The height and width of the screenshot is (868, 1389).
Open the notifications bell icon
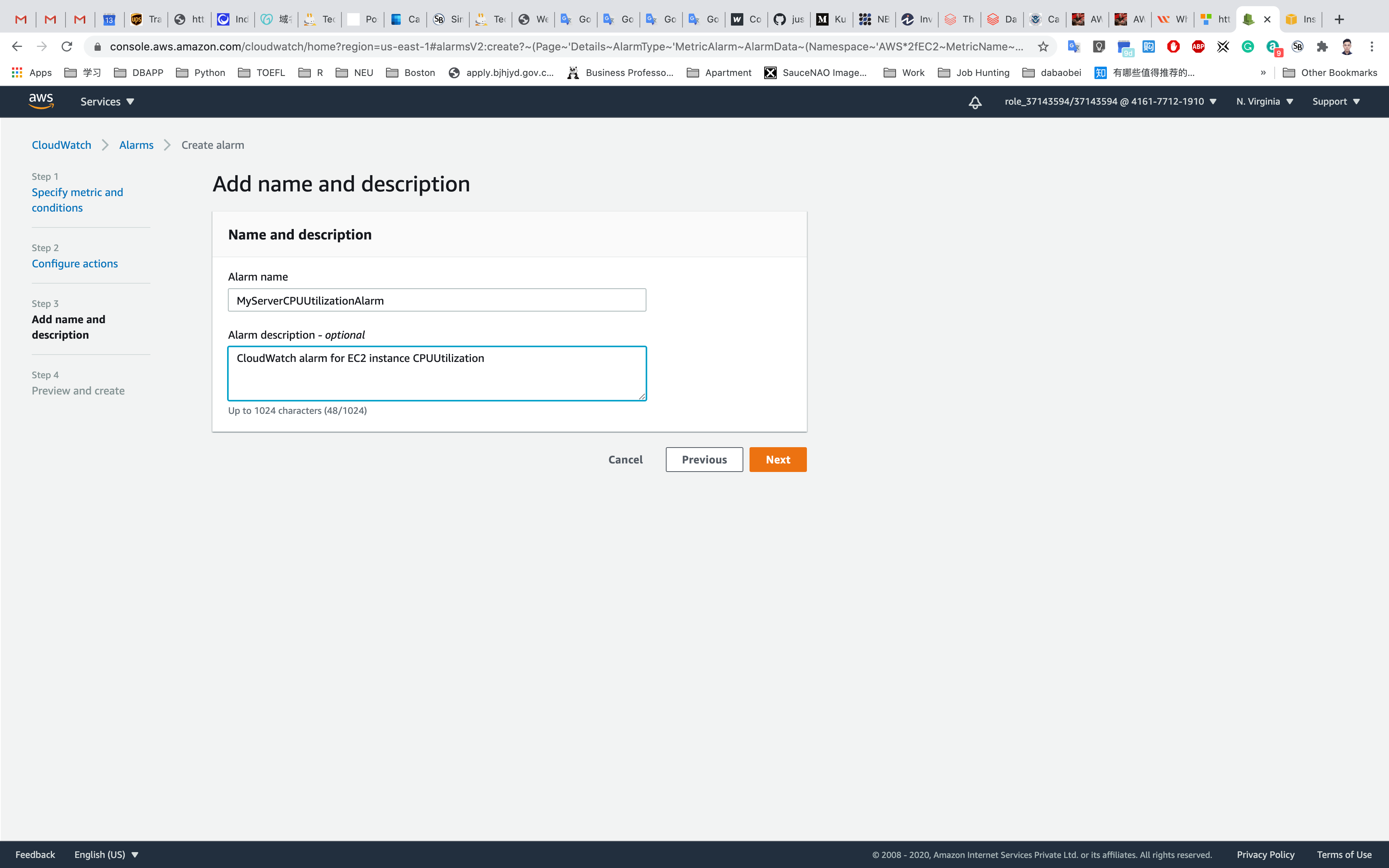coord(975,102)
